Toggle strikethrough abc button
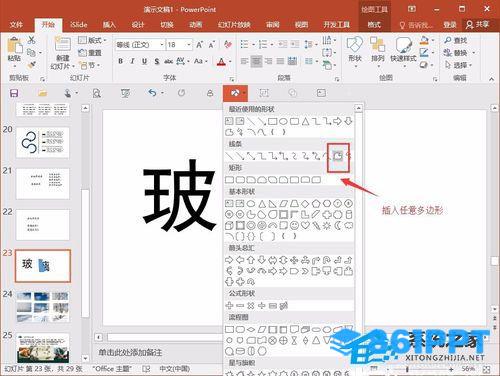The width and height of the screenshot is (500, 376). coord(168,61)
